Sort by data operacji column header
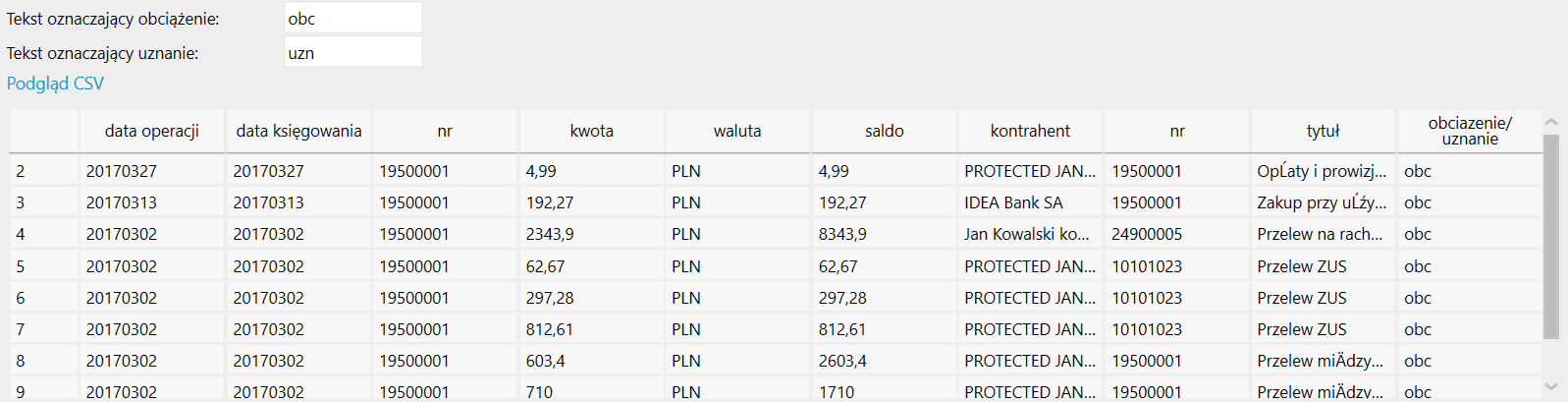 tap(152, 131)
